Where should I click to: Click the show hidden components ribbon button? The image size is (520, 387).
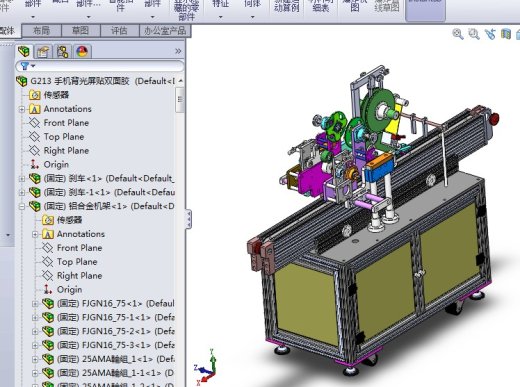pos(186,10)
